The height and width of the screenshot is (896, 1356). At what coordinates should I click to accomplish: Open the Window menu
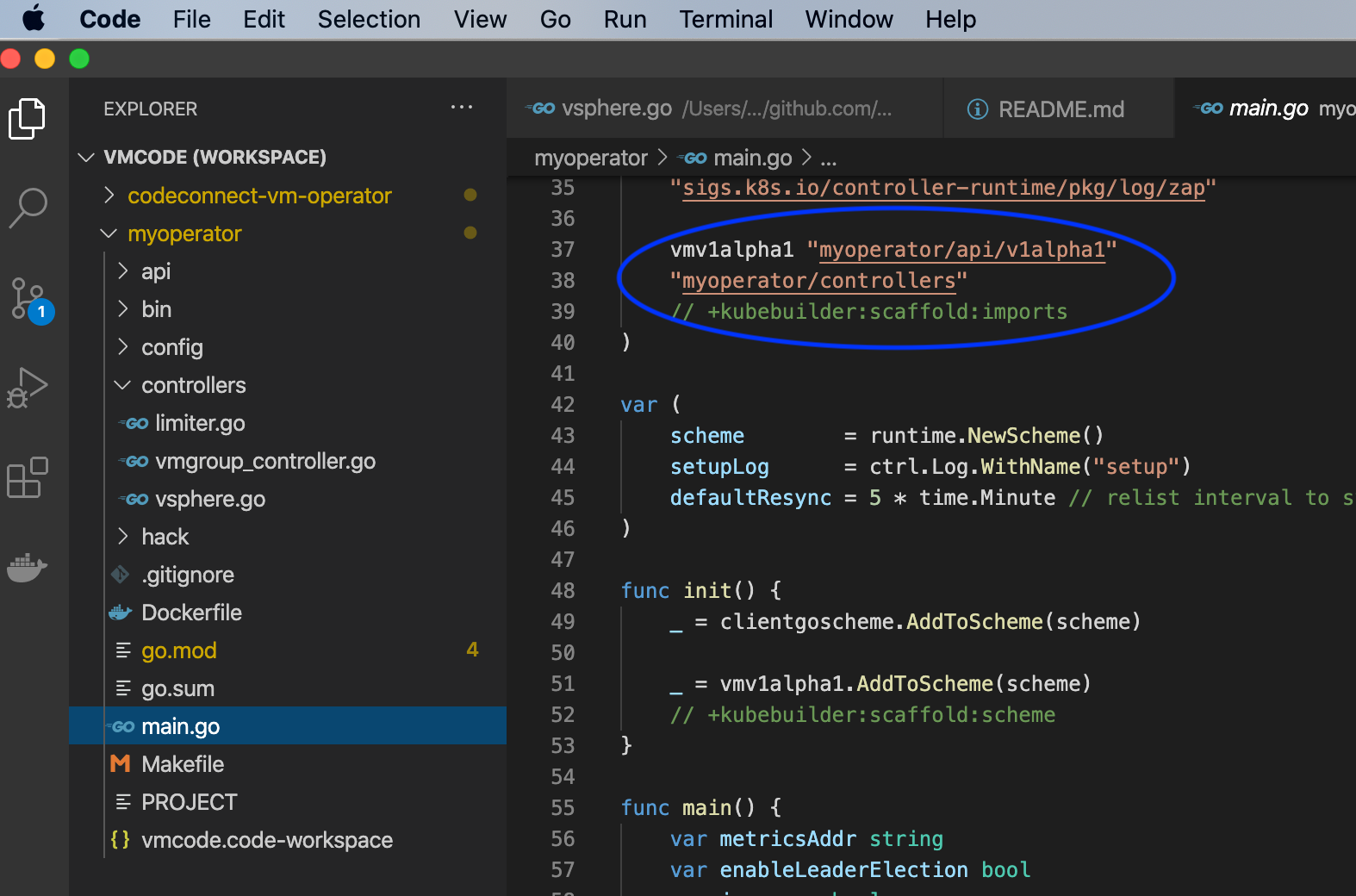point(849,19)
